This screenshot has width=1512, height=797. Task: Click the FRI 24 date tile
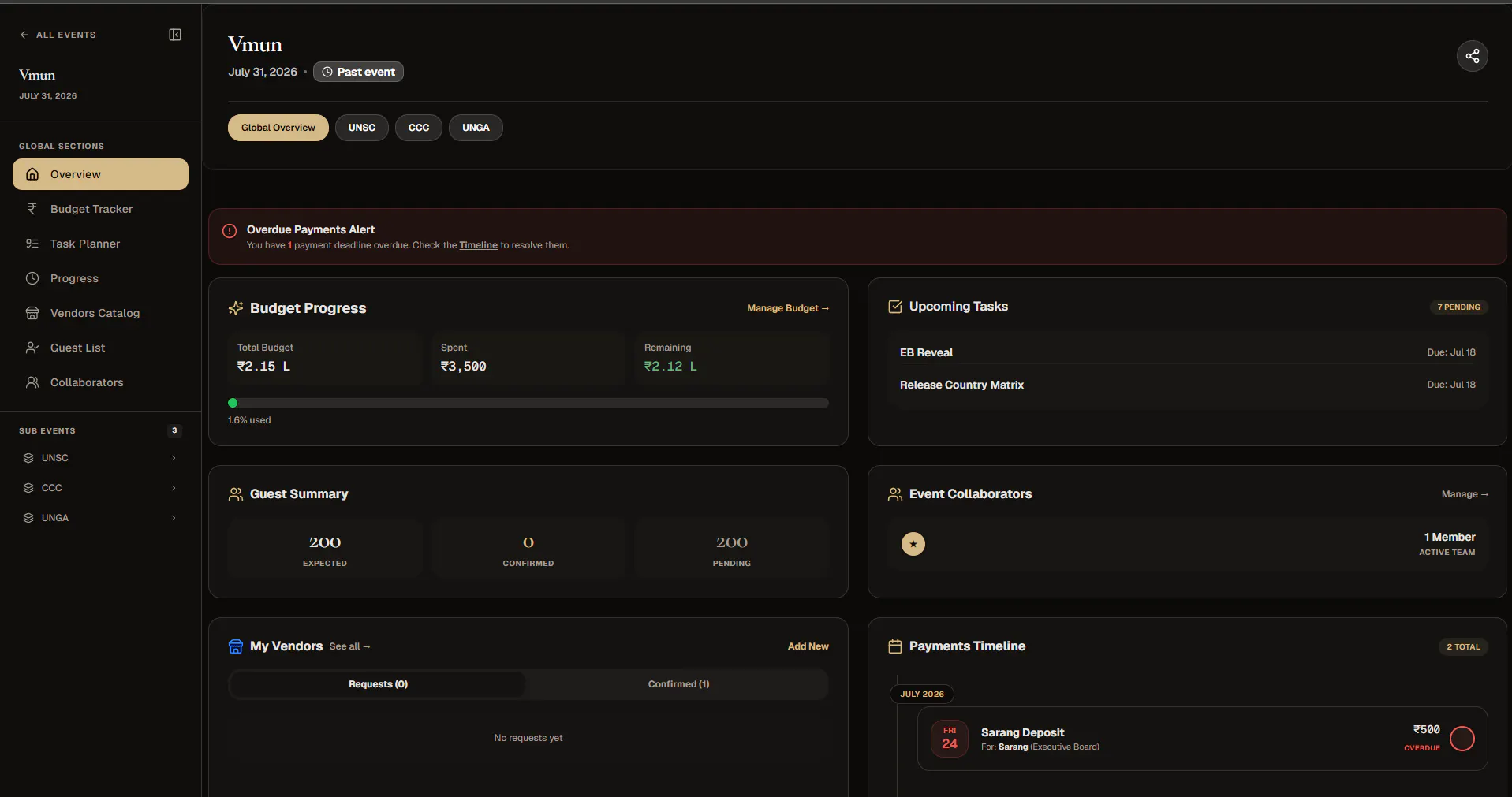point(950,739)
